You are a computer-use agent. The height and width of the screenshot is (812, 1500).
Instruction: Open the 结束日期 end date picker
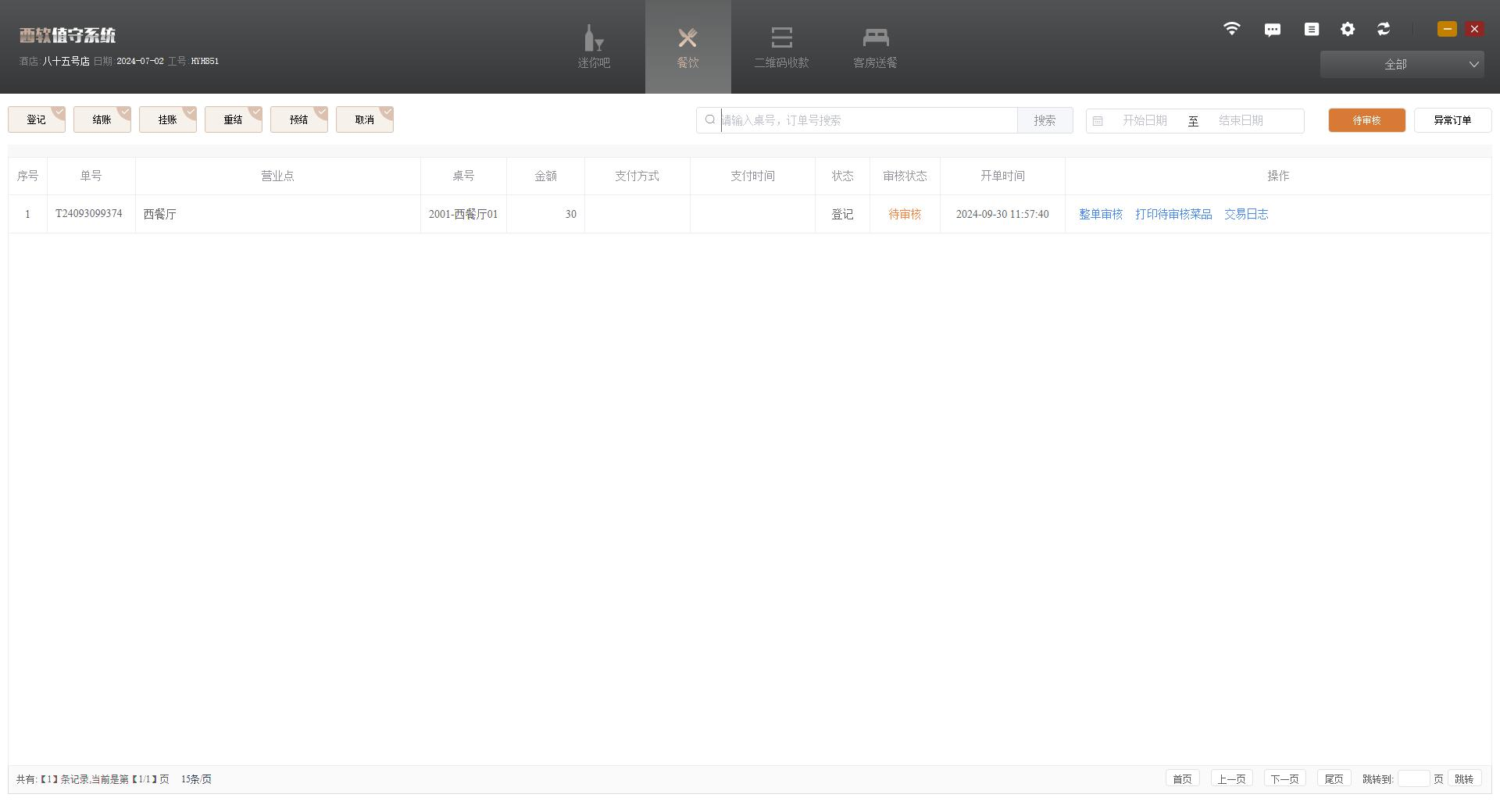[x=1240, y=120]
